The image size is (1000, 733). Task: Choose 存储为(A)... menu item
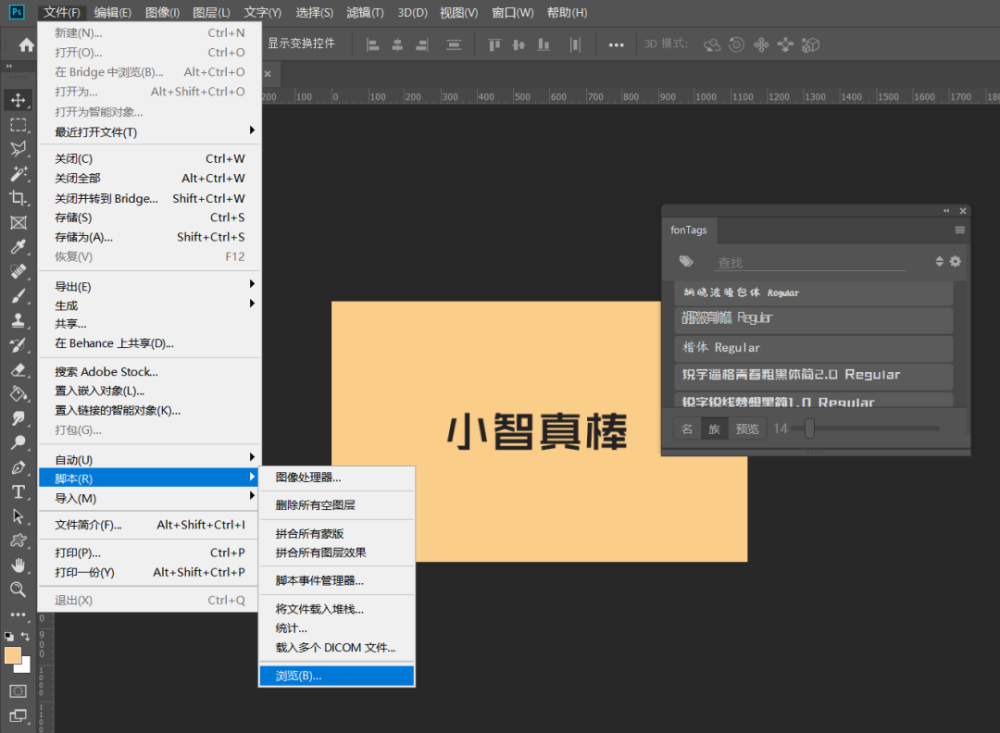[150, 237]
